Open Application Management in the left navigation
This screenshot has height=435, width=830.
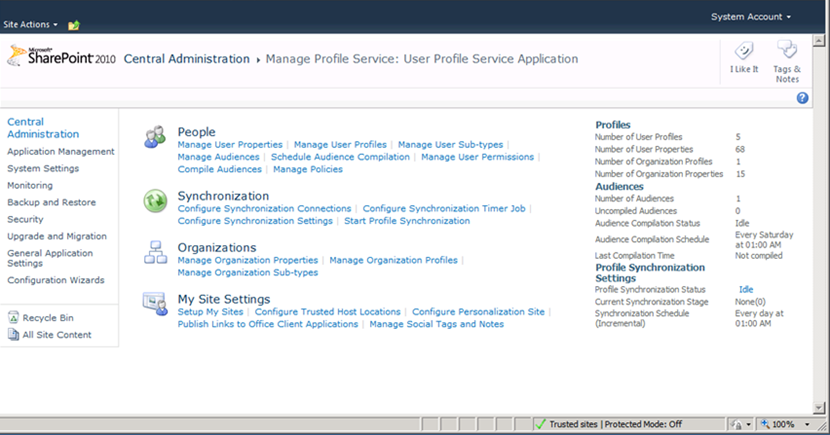click(61, 151)
